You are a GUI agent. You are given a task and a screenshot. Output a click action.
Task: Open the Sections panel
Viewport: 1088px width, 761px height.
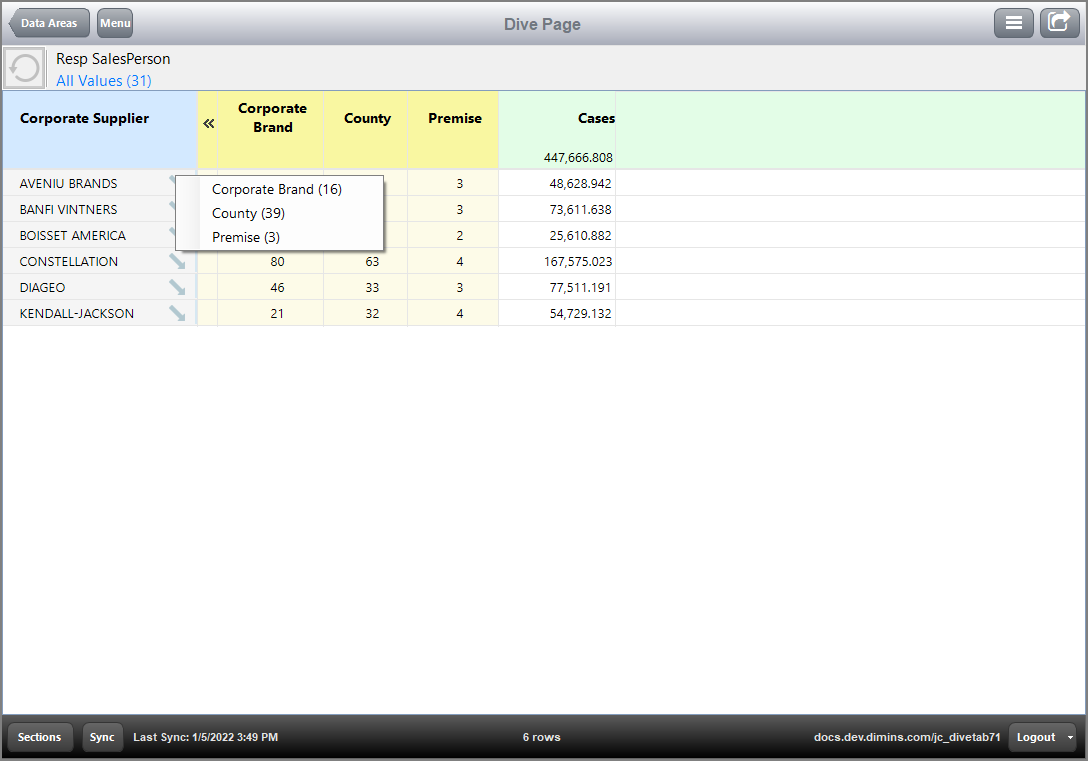(39, 737)
